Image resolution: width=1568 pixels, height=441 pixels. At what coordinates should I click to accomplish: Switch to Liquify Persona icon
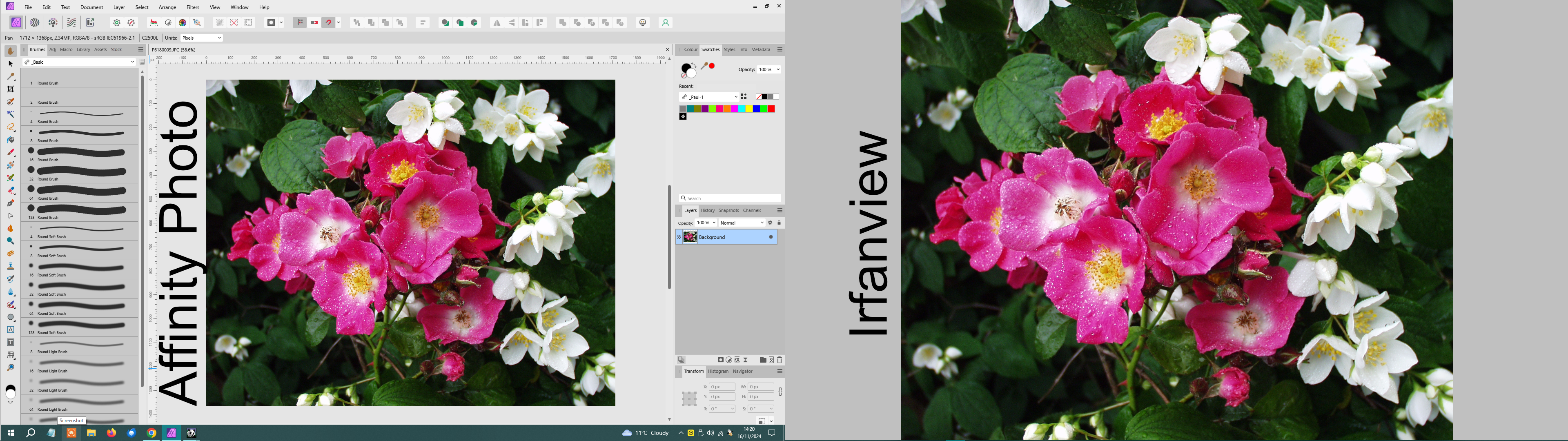[35, 22]
